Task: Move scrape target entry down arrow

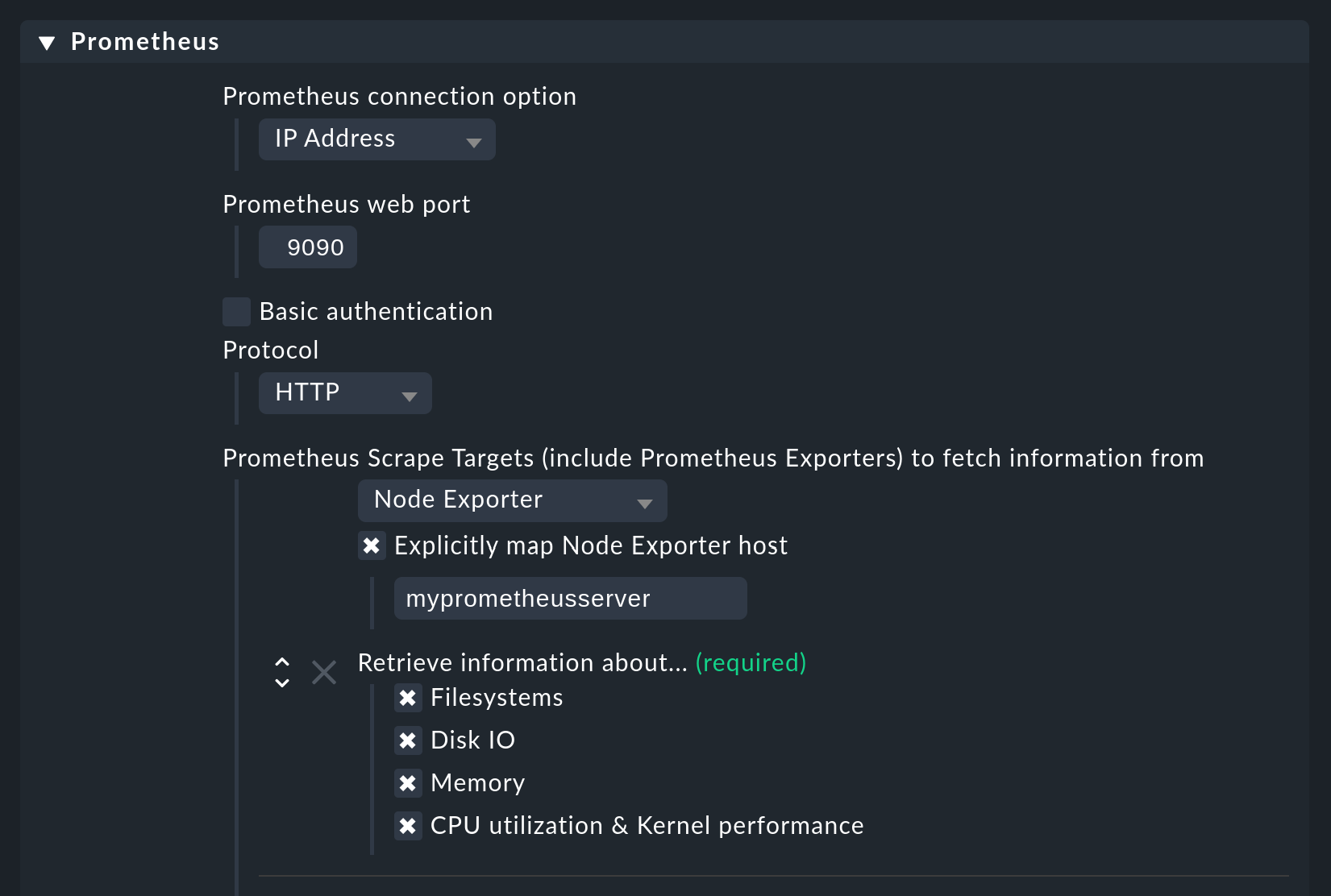Action: pyautogui.click(x=282, y=682)
